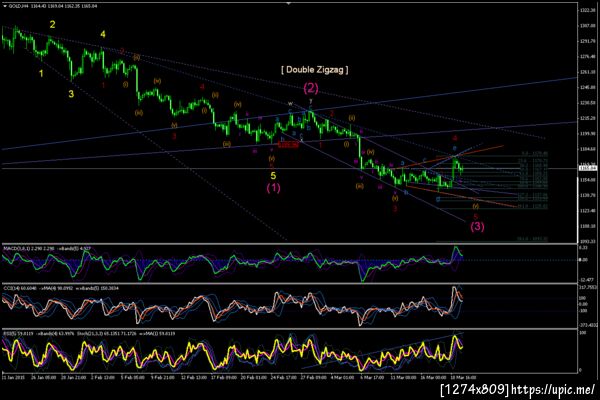Select the pink (3) wave label
This screenshot has width=600, height=400.
click(x=477, y=226)
